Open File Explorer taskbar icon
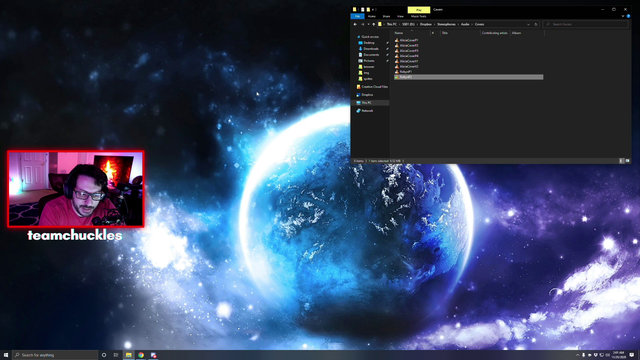640x360 pixels. point(129,355)
